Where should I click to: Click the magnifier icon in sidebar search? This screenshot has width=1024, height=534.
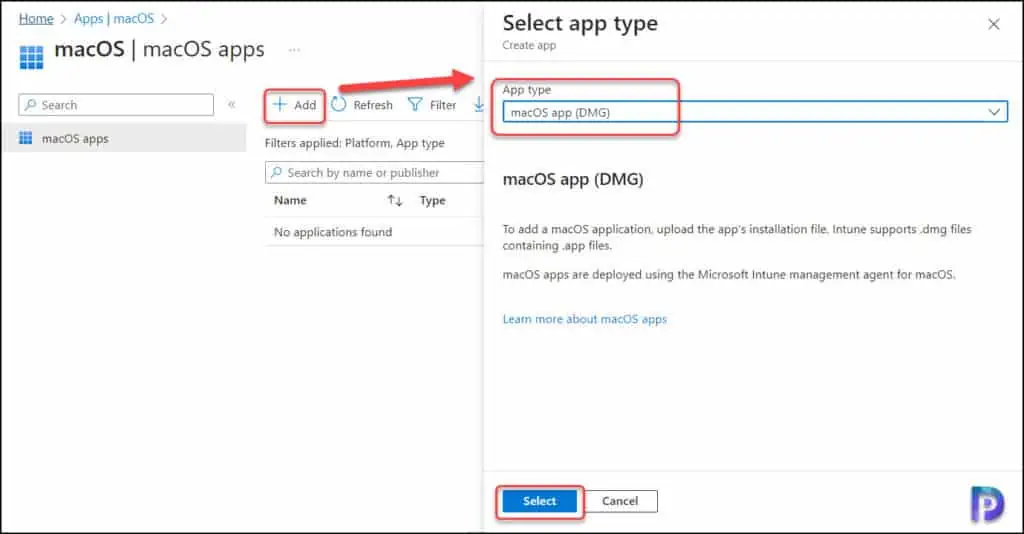tap(30, 104)
